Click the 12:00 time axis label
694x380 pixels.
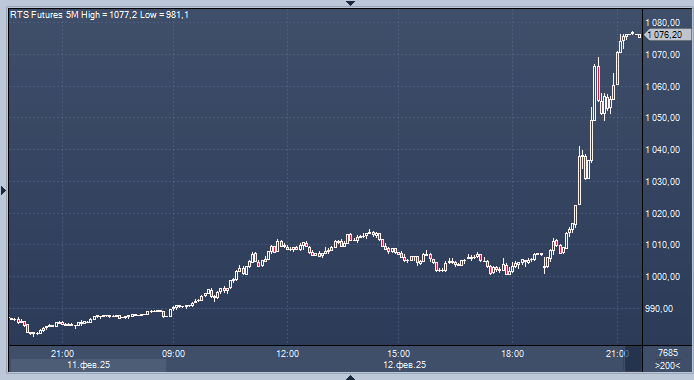click(287, 353)
